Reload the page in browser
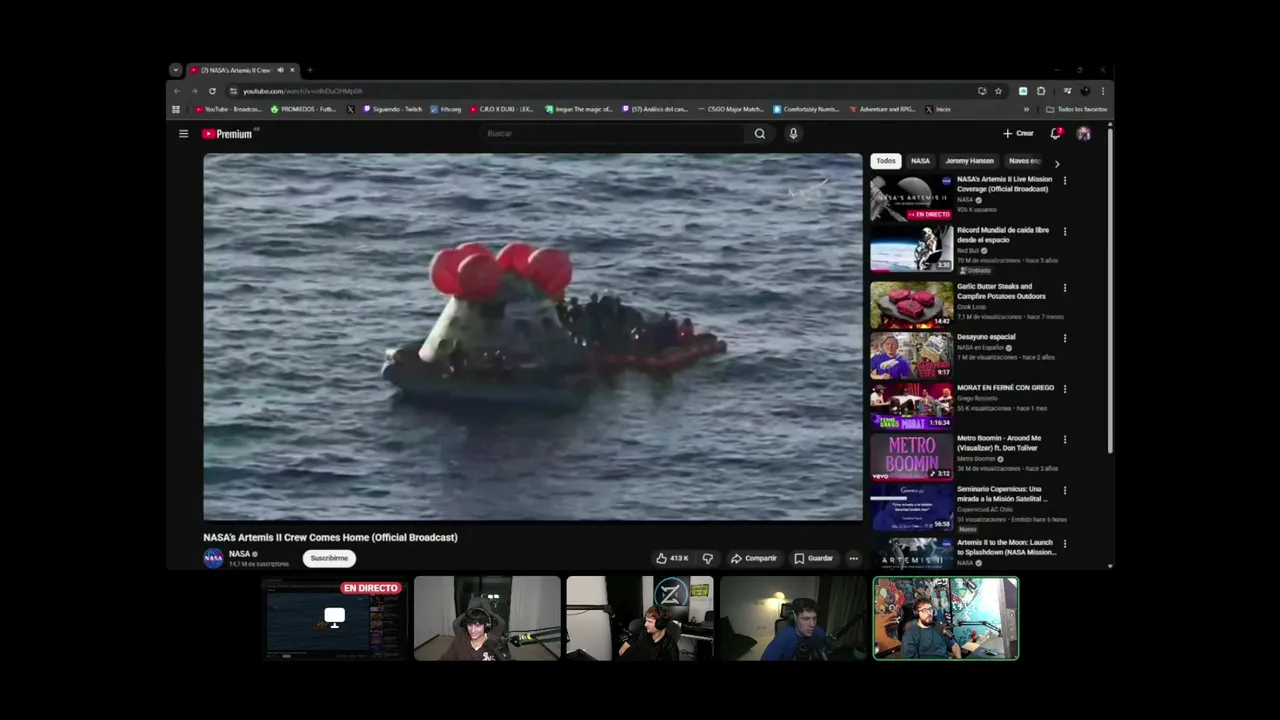Screen dimensions: 1280x720 tap(212, 91)
